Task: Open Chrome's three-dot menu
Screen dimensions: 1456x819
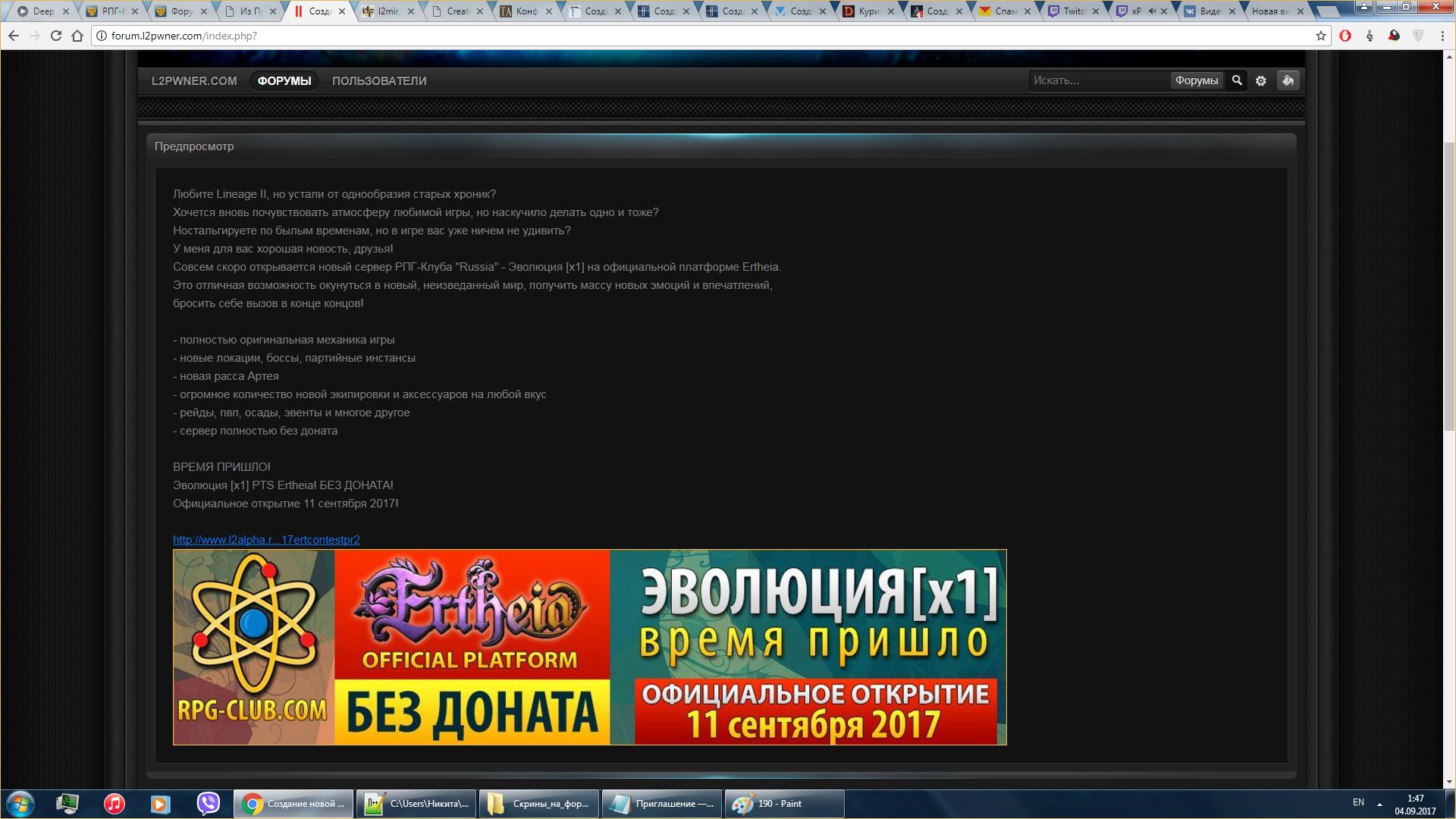Action: click(1442, 36)
